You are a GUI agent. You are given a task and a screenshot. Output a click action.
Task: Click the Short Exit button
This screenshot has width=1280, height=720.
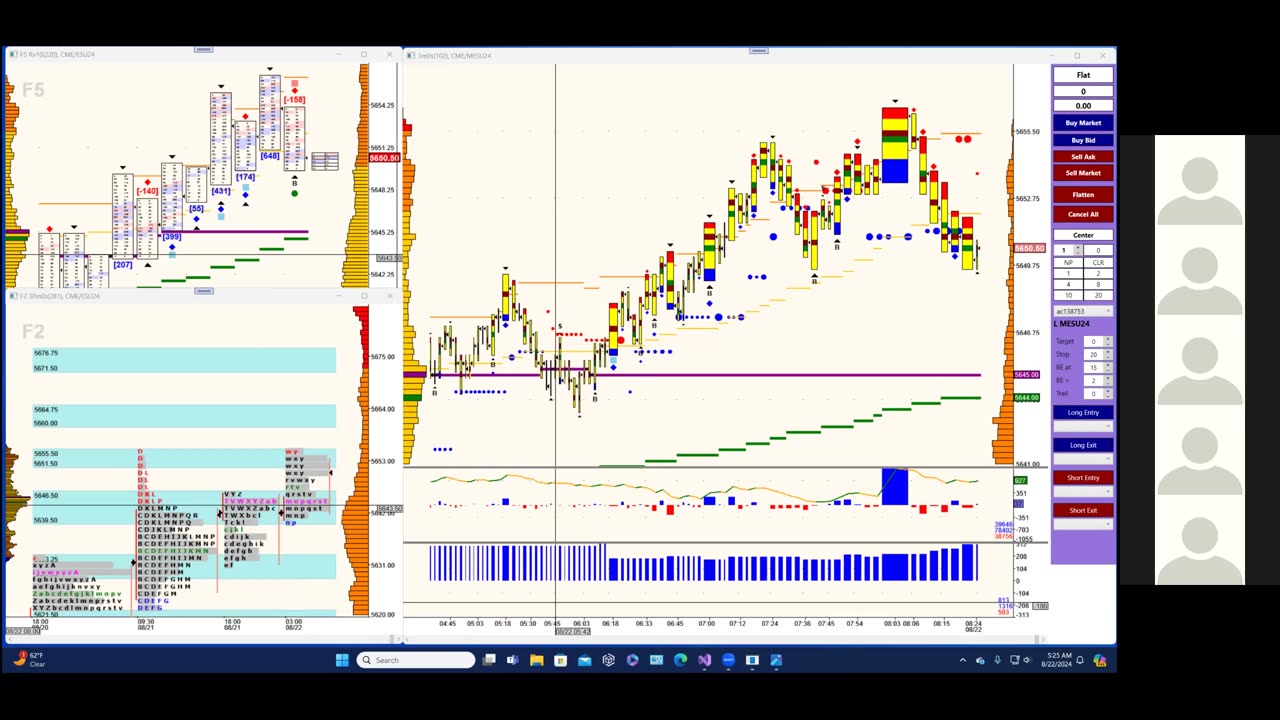(x=1083, y=510)
